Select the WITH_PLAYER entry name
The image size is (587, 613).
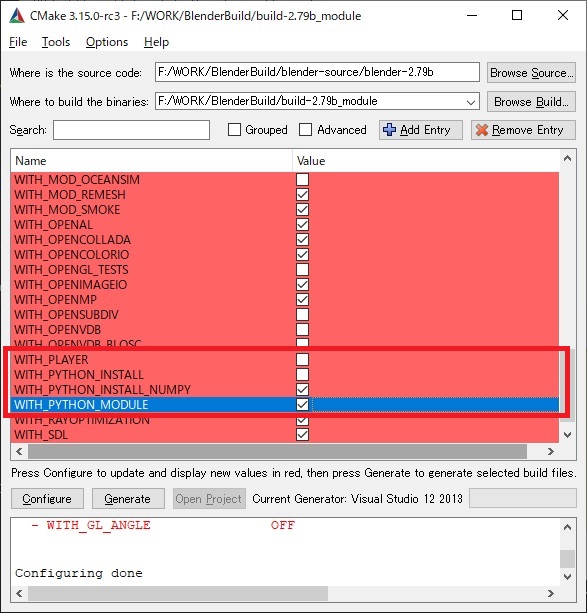pos(51,360)
